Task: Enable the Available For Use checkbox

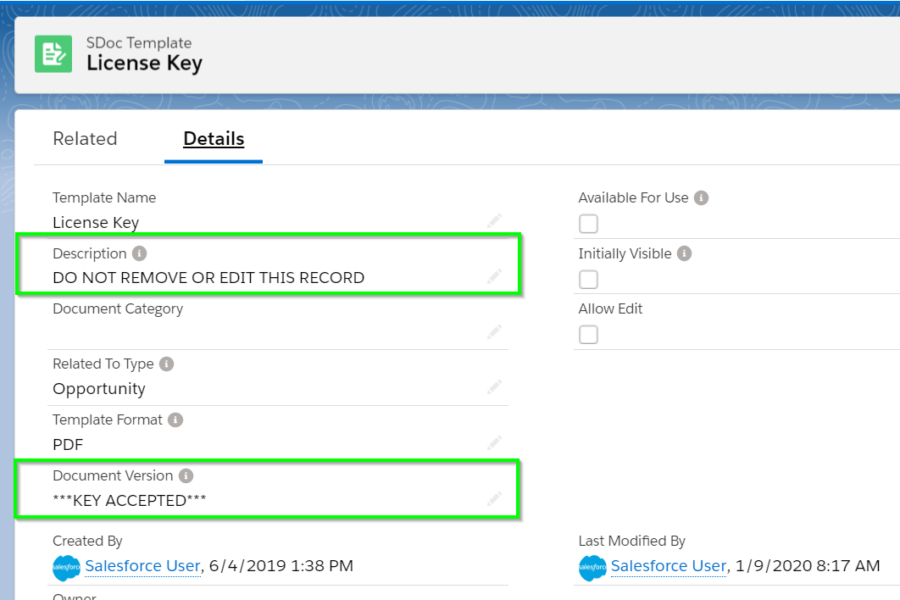Action: coord(588,223)
